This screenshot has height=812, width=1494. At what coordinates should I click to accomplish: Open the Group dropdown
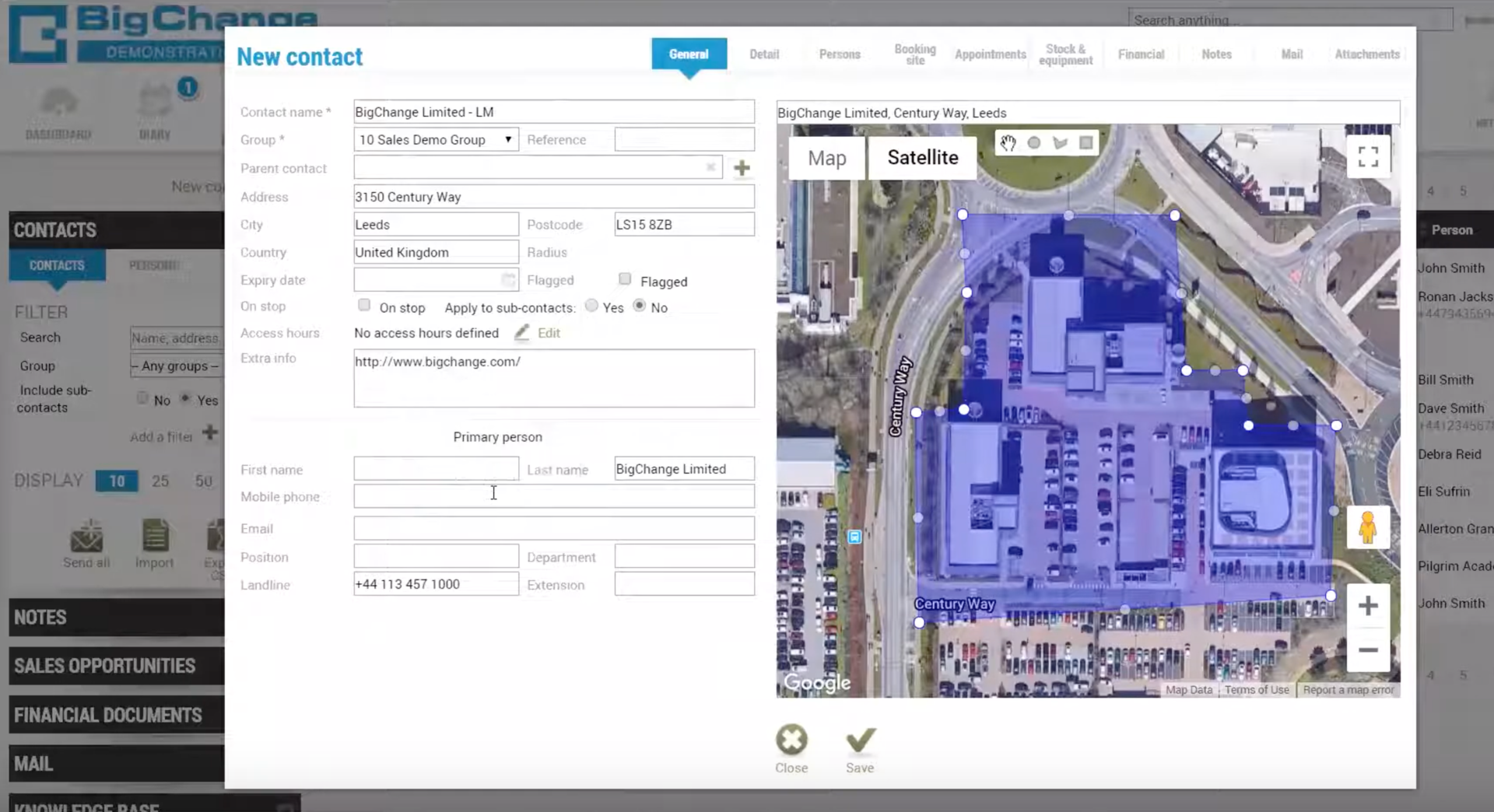point(436,140)
